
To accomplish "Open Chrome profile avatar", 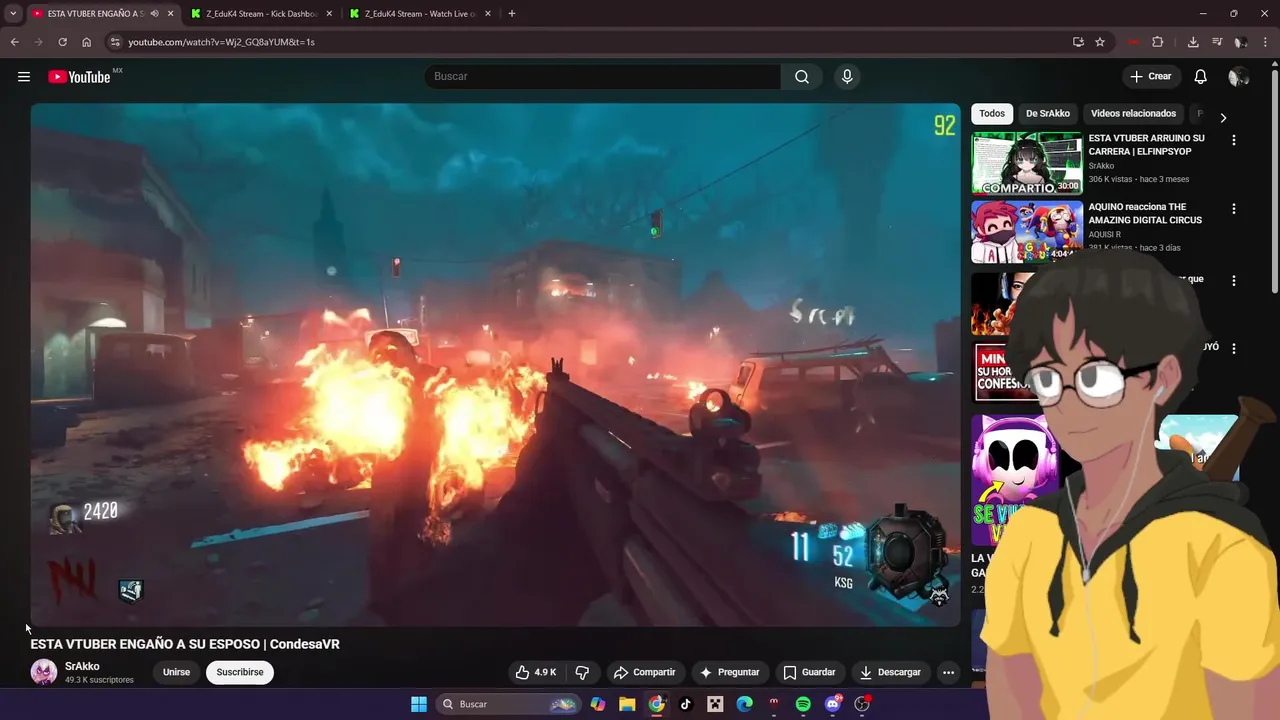I will [1240, 42].
